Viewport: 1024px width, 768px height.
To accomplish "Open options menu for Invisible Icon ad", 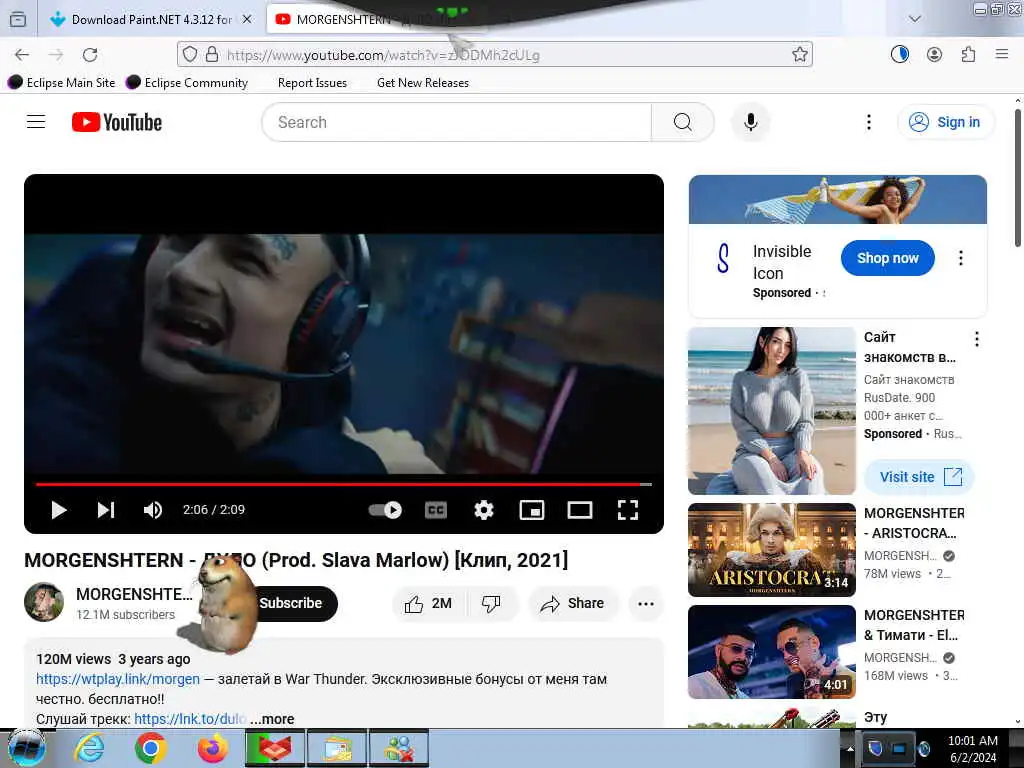I will pos(961,258).
